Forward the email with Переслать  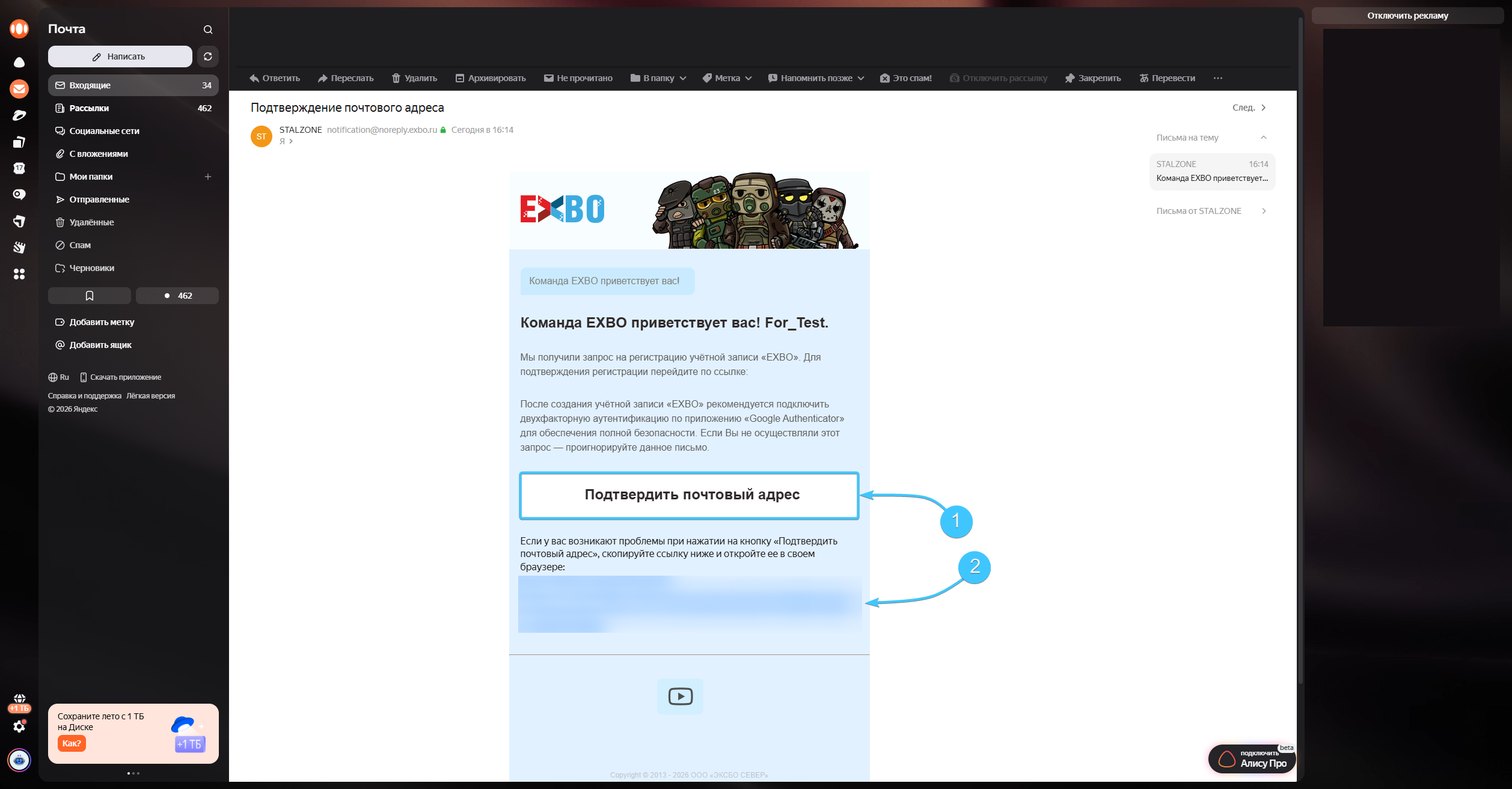[346, 78]
